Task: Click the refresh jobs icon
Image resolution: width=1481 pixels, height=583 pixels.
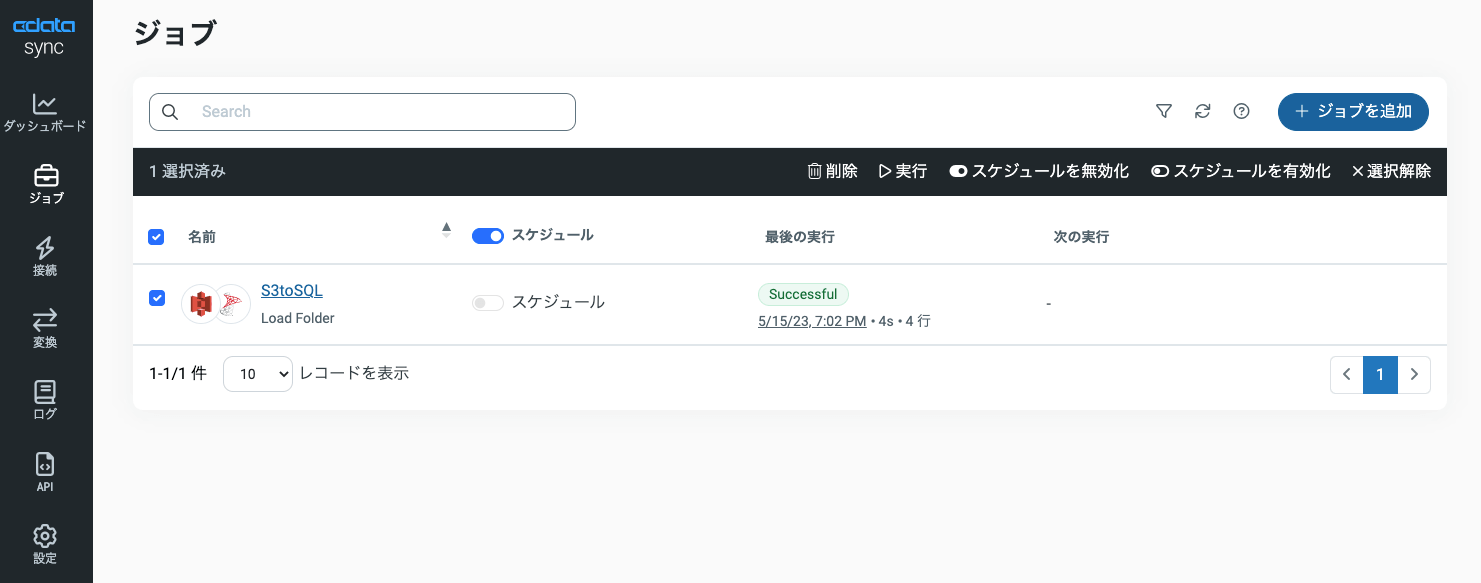Action: 1202,112
